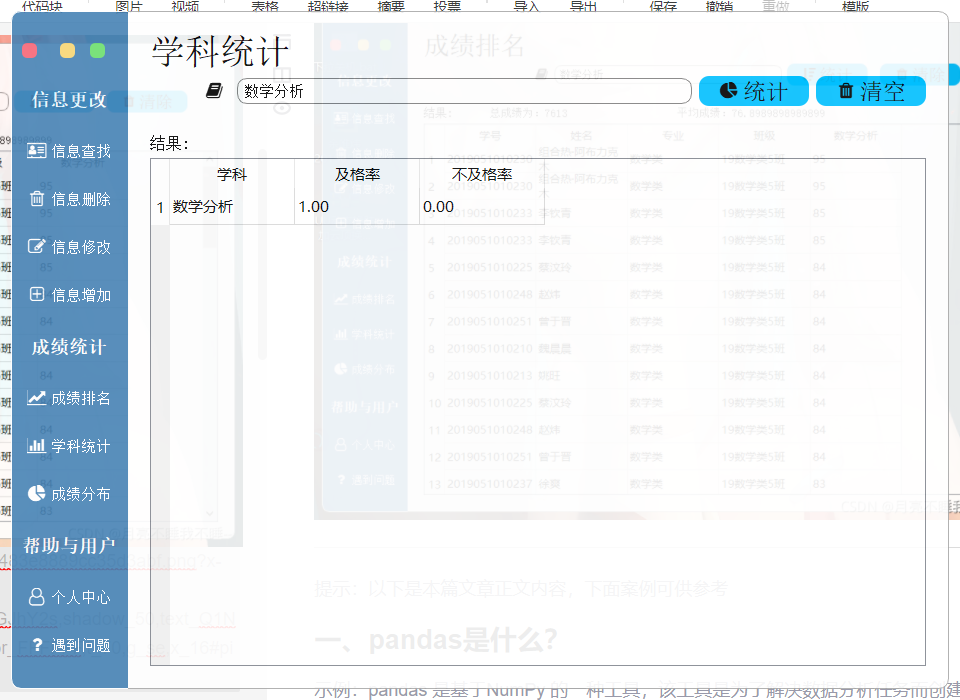This screenshot has height=700, width=960.
Task: Click the 清空 button
Action: (x=871, y=91)
